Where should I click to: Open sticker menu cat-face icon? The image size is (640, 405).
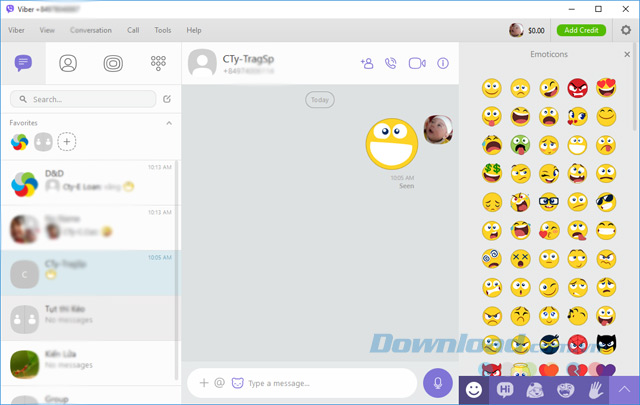pyautogui.click(x=238, y=383)
